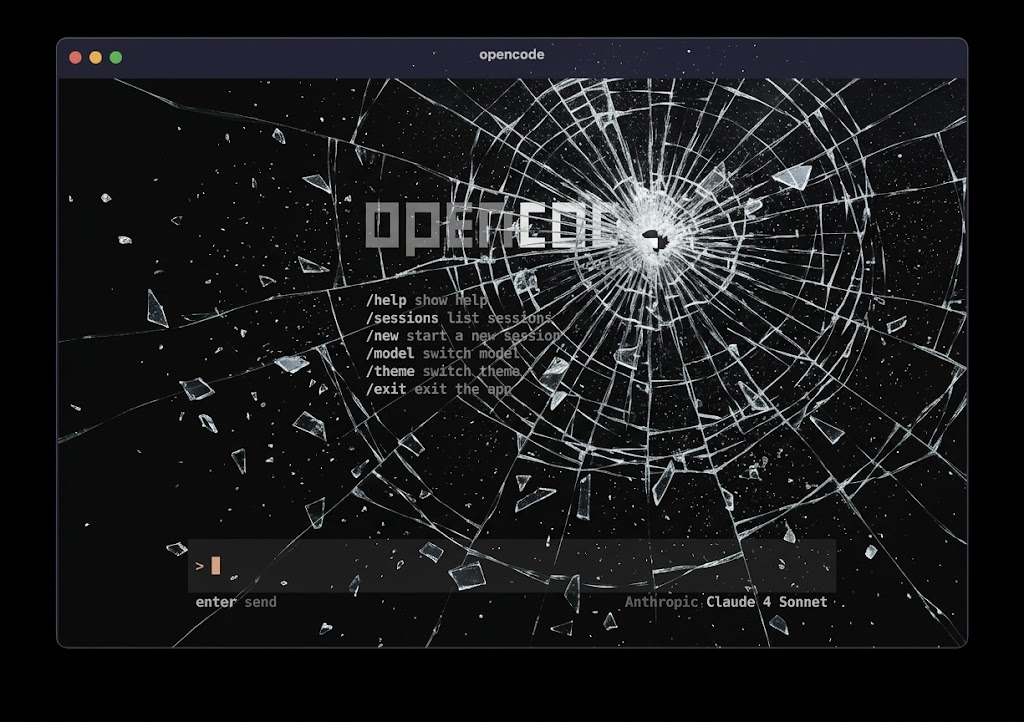Click the 'Anthropic' provider label
This screenshot has width=1024, height=722.
point(662,602)
